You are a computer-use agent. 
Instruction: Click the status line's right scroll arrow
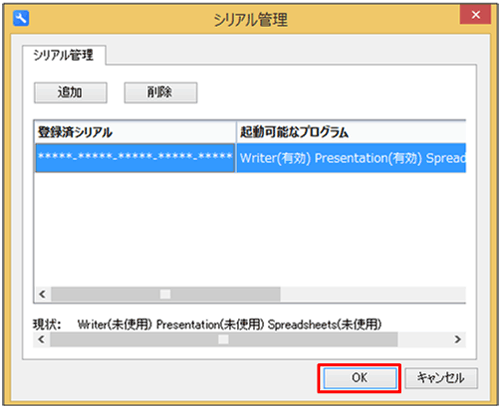click(457, 339)
